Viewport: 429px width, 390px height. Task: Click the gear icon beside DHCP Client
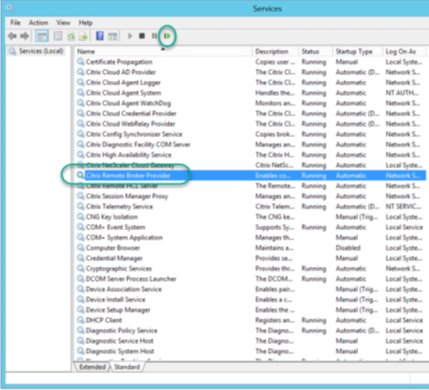(x=80, y=320)
